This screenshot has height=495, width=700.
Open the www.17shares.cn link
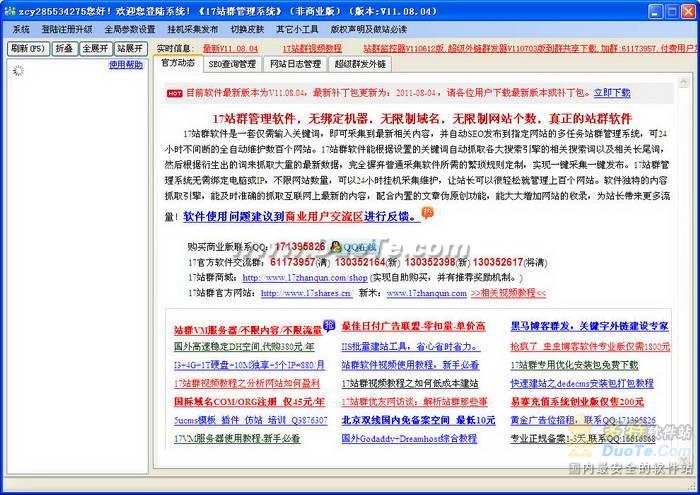tap(306, 293)
